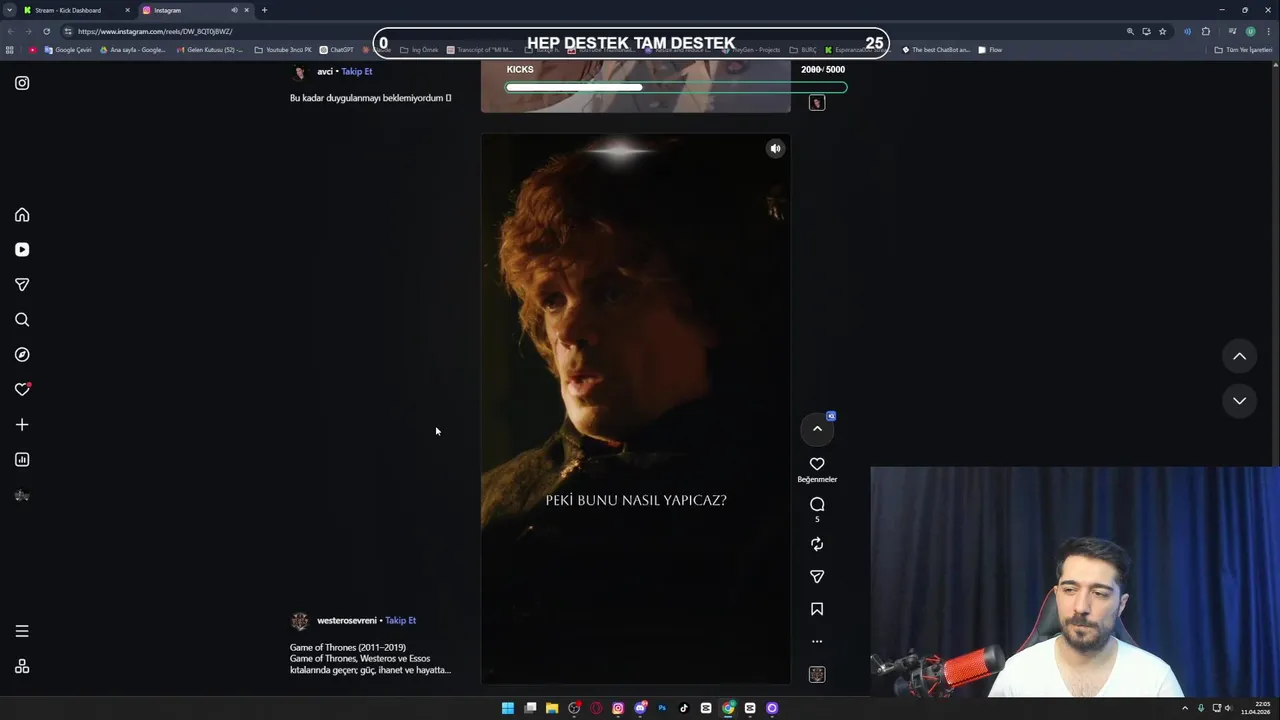Follow avci via Takip Et

point(357,72)
